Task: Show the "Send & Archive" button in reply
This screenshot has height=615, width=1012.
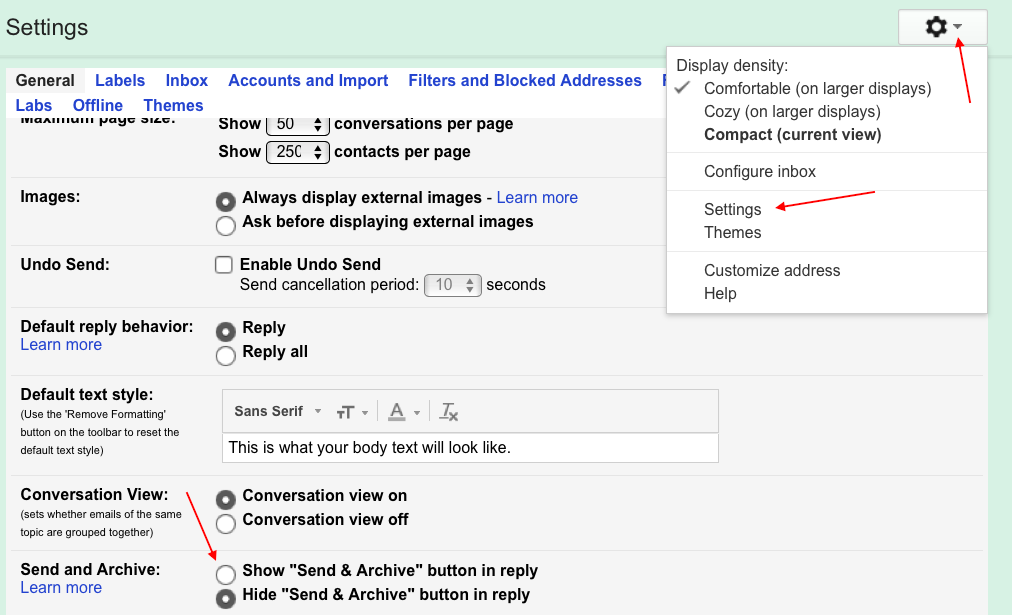Action: coord(225,574)
